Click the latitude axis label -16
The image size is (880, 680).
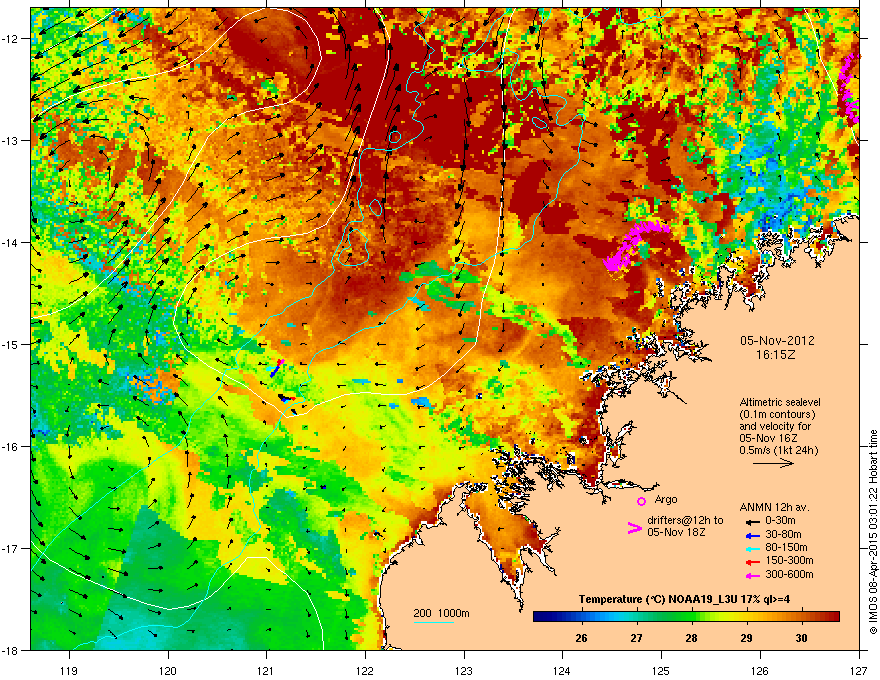coord(11,447)
